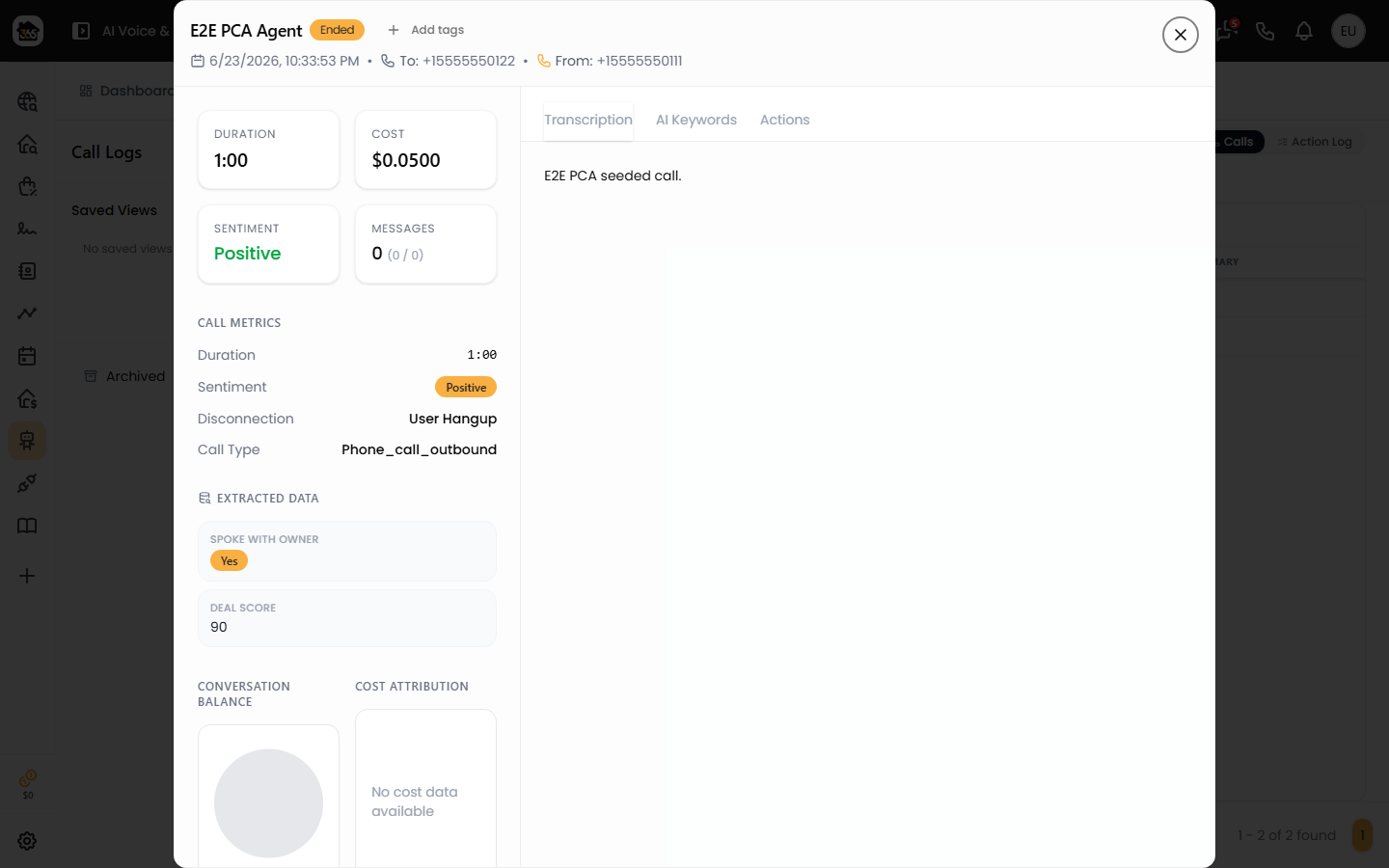Screen dimensions: 1389x868
Task: Click the AI agent robot sidebar icon
Action: click(27, 441)
